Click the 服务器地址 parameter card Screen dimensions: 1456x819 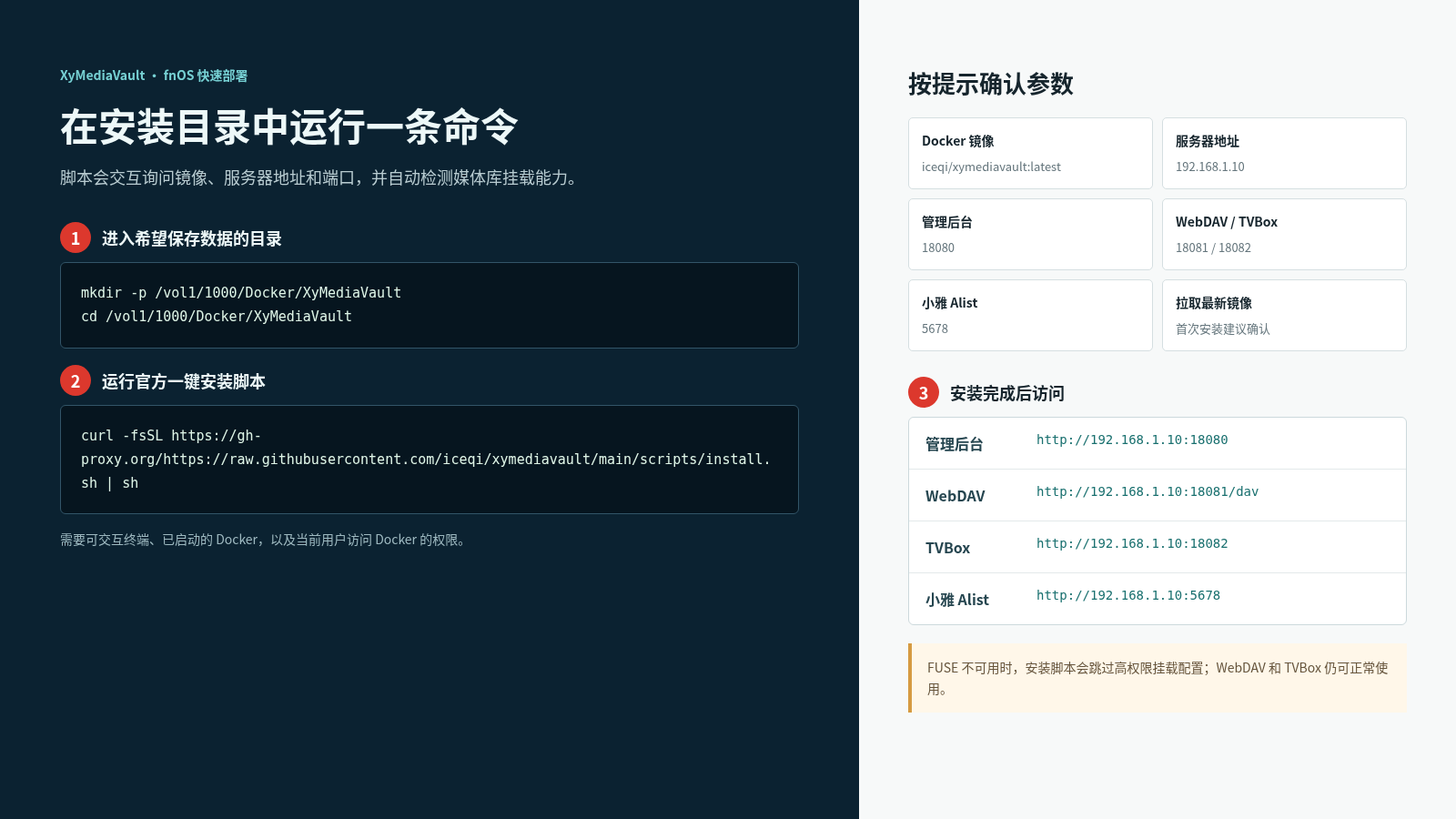click(x=1284, y=154)
